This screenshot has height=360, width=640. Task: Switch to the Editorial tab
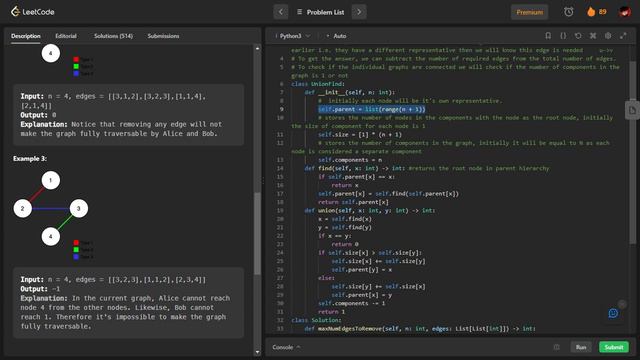pos(66,36)
